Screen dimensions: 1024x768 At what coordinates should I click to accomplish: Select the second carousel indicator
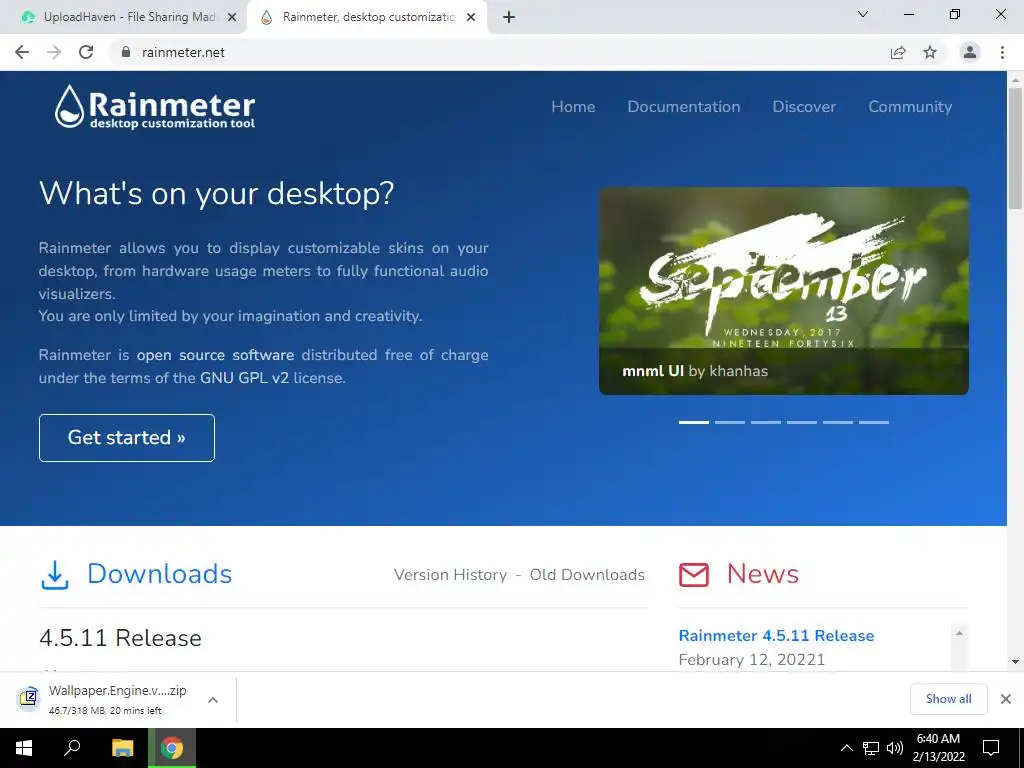(729, 423)
